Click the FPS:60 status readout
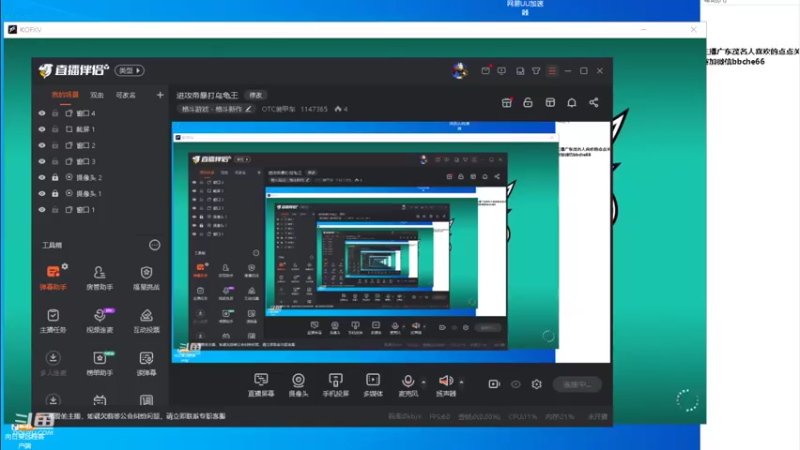The image size is (800, 450). (x=439, y=417)
